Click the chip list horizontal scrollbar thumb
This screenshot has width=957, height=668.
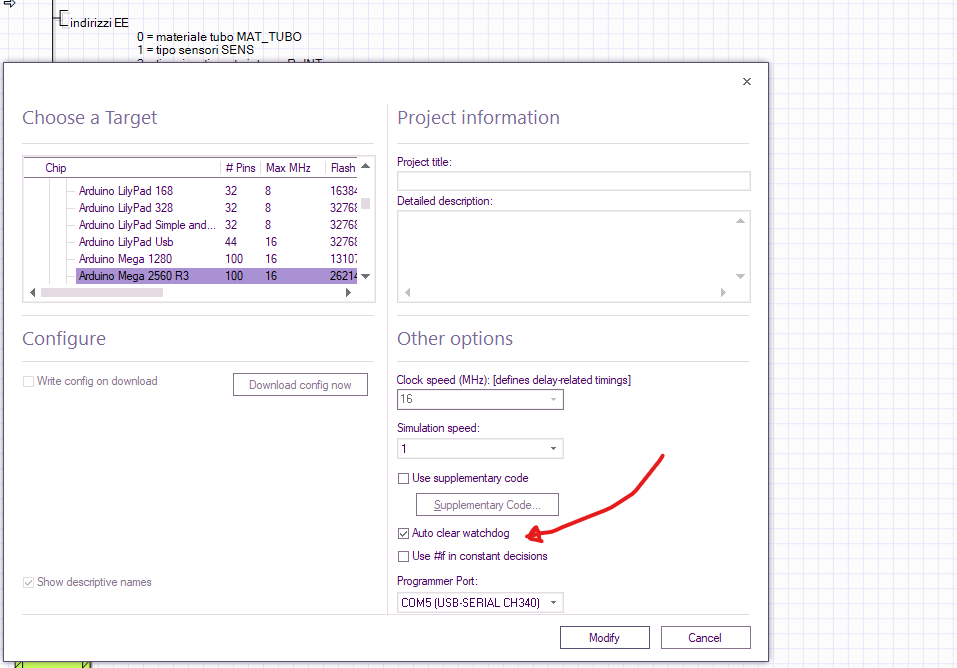pyautogui.click(x=102, y=292)
